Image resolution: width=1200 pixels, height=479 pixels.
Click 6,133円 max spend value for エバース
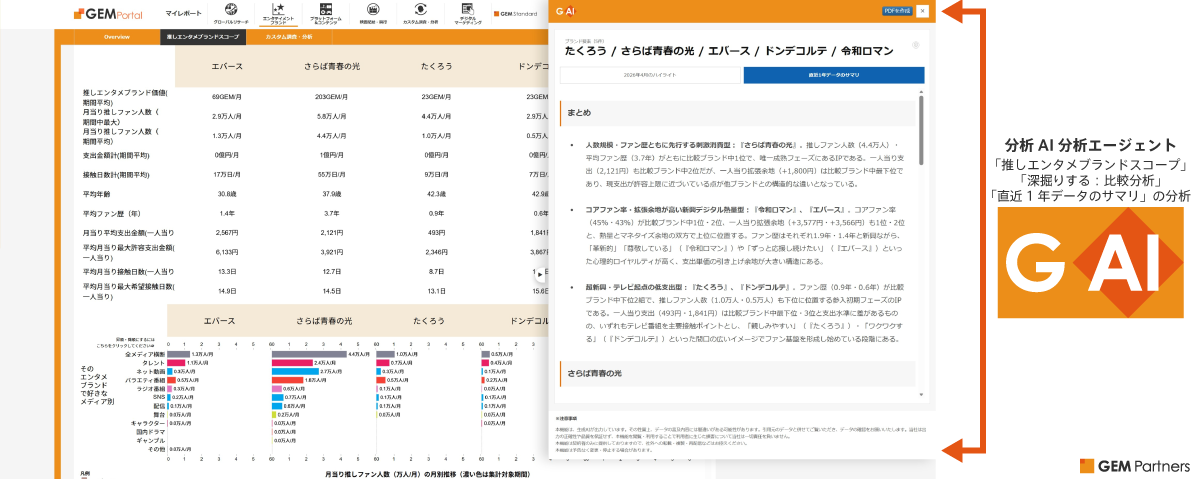pos(226,252)
